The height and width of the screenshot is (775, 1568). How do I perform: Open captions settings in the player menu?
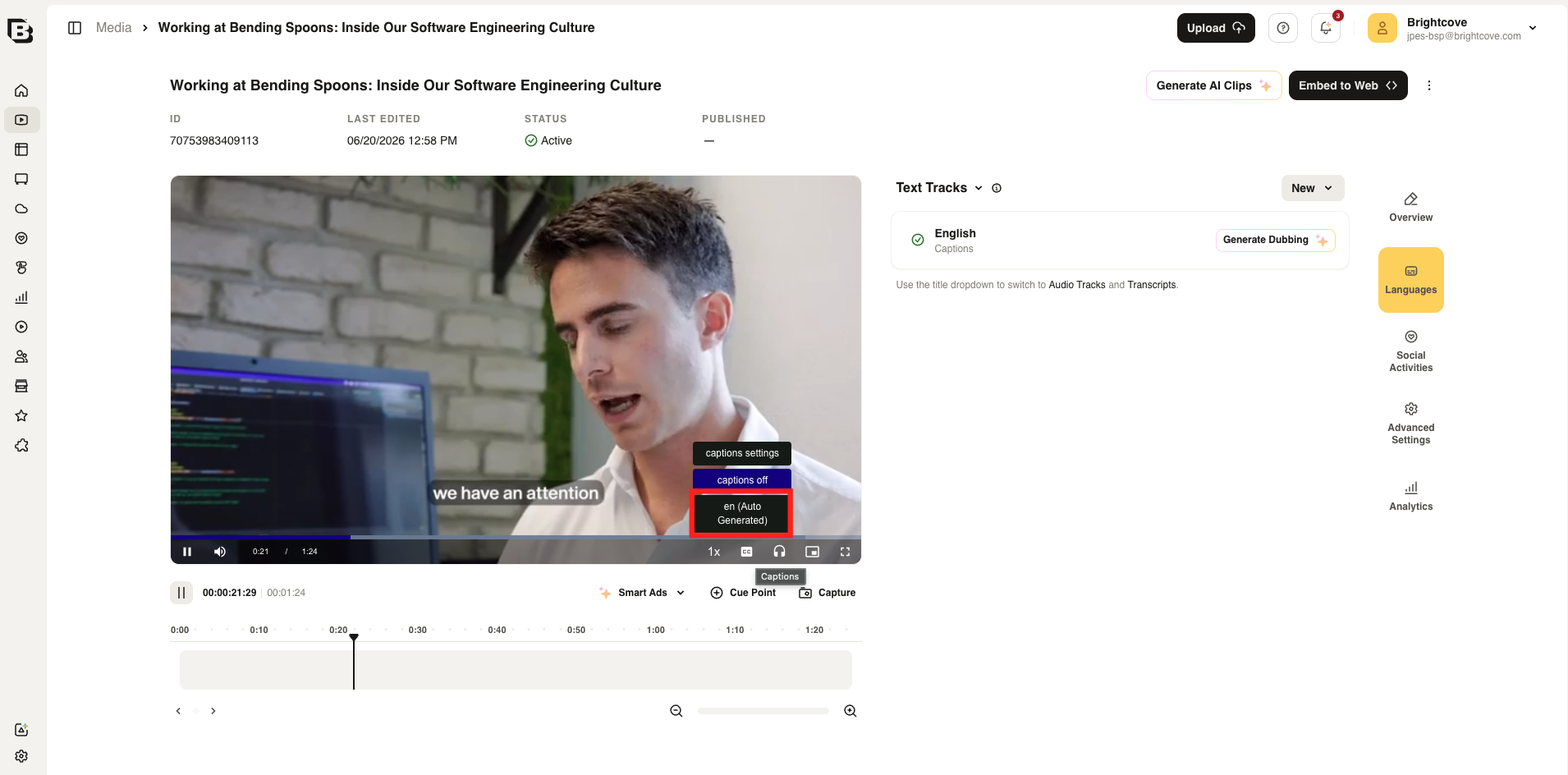[742, 453]
